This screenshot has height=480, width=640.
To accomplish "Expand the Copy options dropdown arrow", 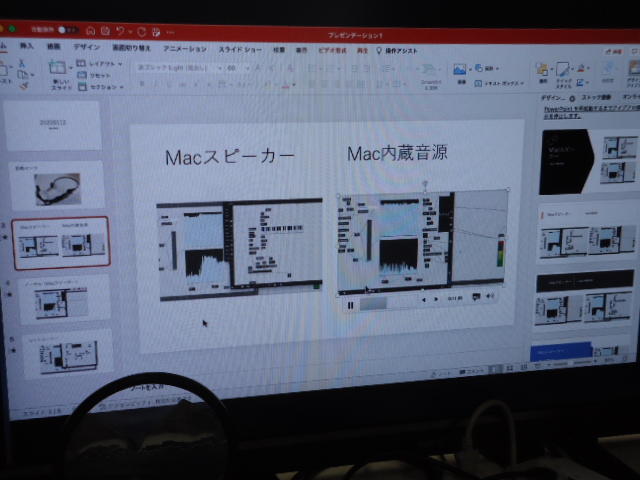I will [32, 75].
